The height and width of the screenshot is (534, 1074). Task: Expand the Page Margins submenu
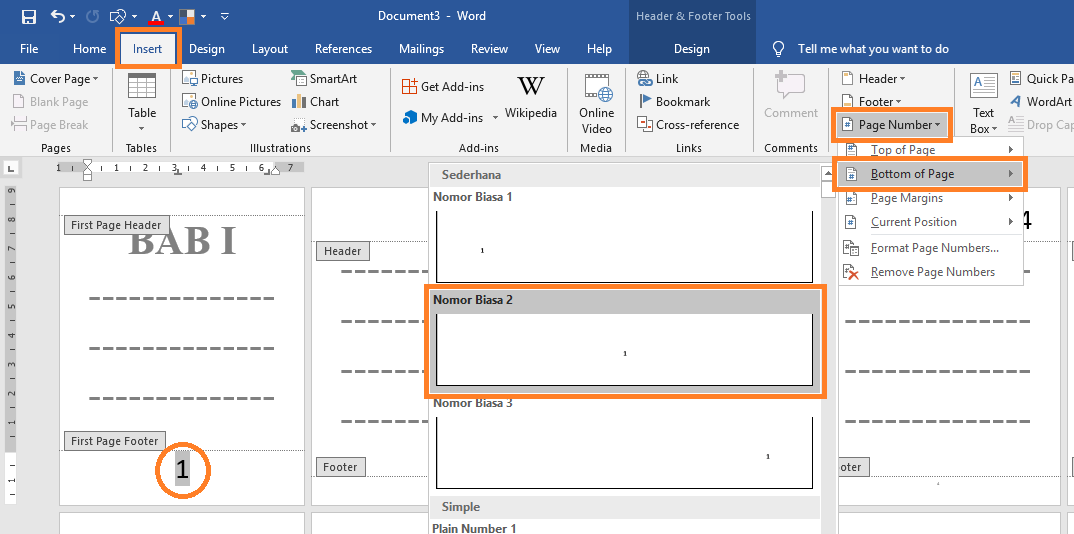pyautogui.click(x=931, y=198)
